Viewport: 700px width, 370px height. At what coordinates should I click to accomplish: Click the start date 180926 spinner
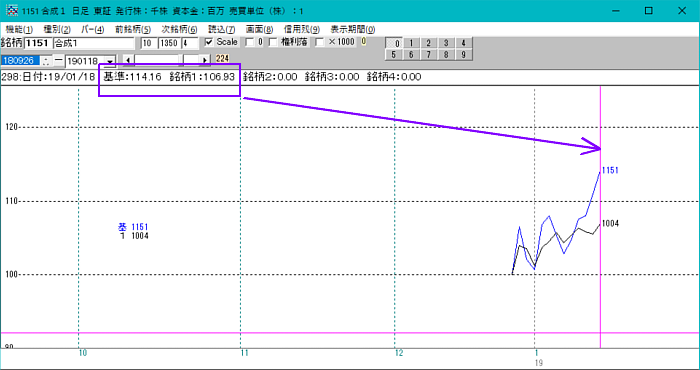[x=46, y=60]
